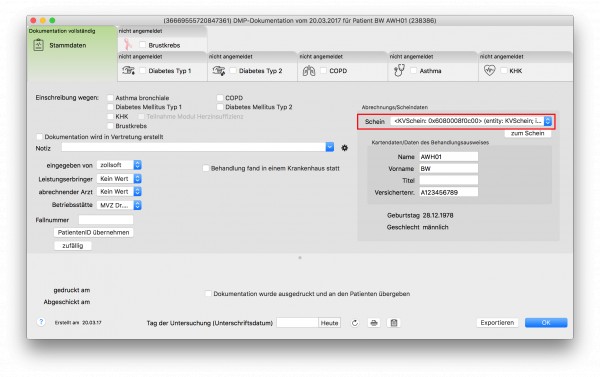
Task: Click zum Schein button
Action: (x=527, y=133)
